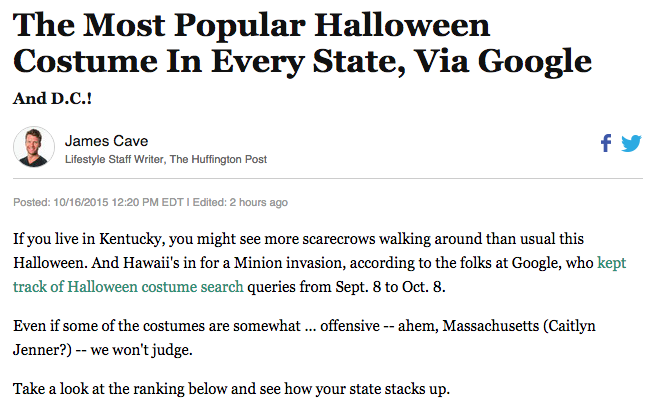Click the 'Take a look at the ranking below' sentence

click(231, 389)
